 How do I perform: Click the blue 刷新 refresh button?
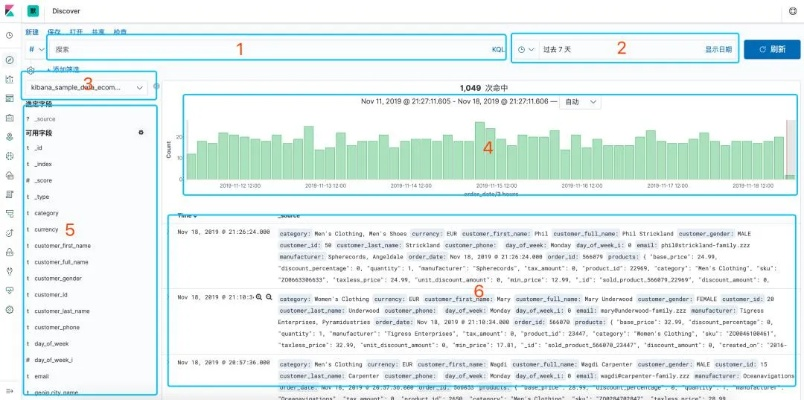(772, 48)
